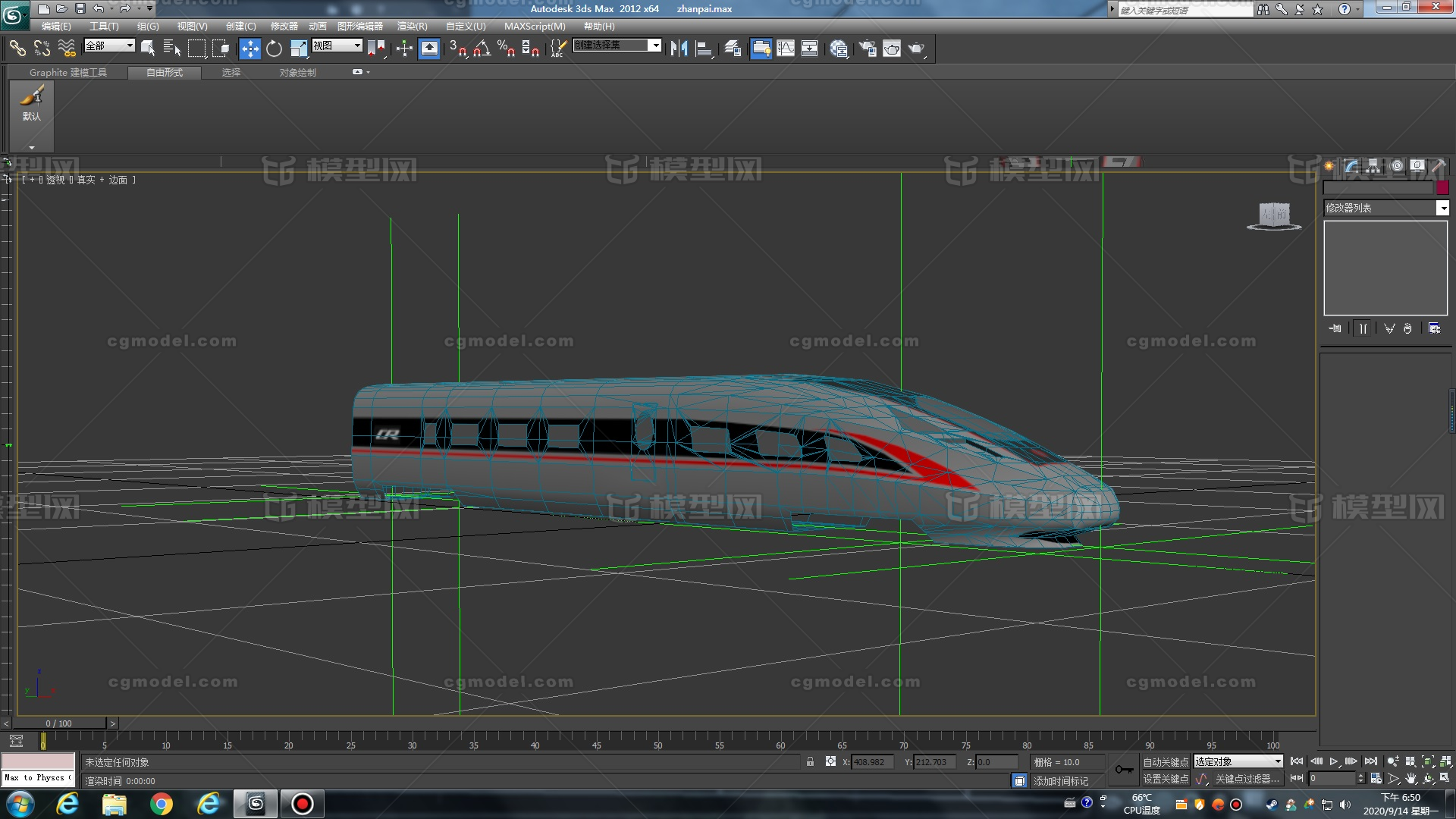Open the Layer Manager icon
Viewport: 1456px width, 819px height.
(x=733, y=49)
